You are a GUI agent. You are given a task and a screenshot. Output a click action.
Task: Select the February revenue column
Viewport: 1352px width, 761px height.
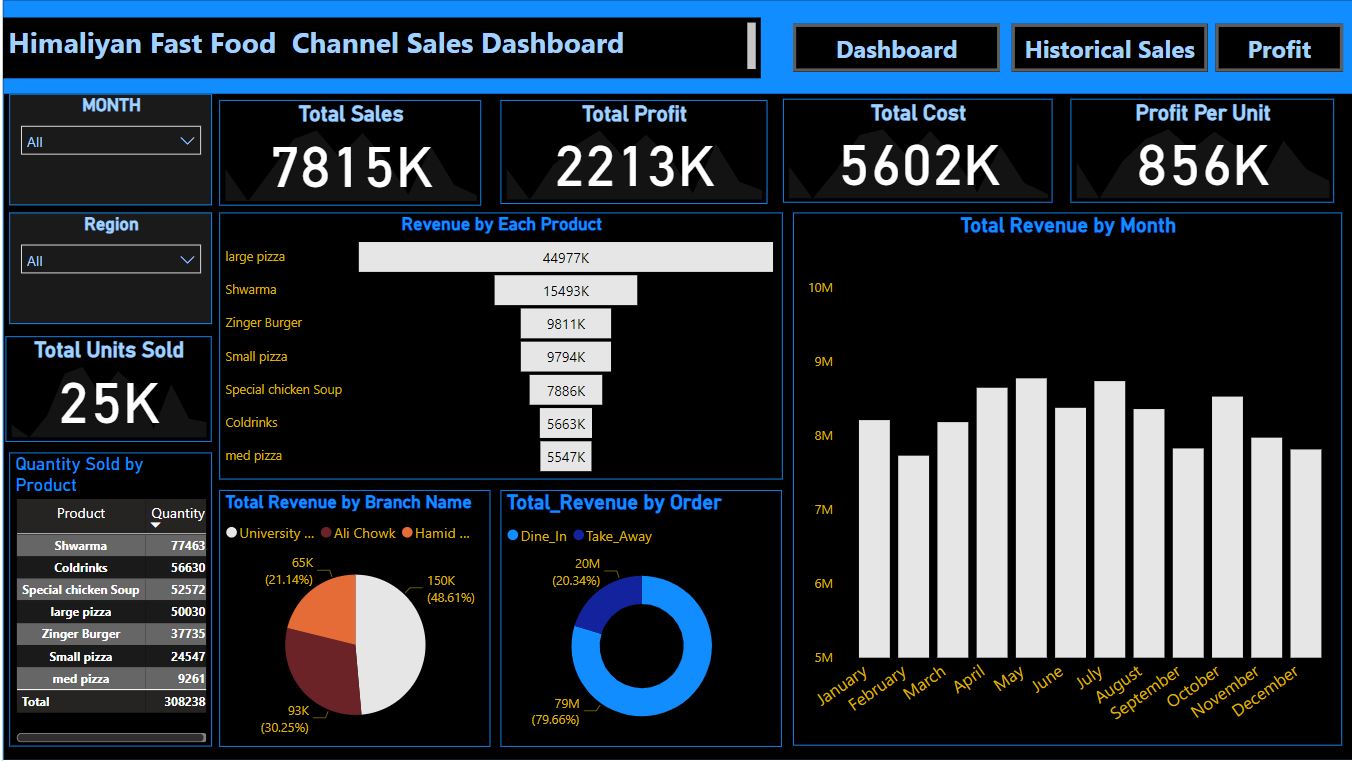click(913, 556)
